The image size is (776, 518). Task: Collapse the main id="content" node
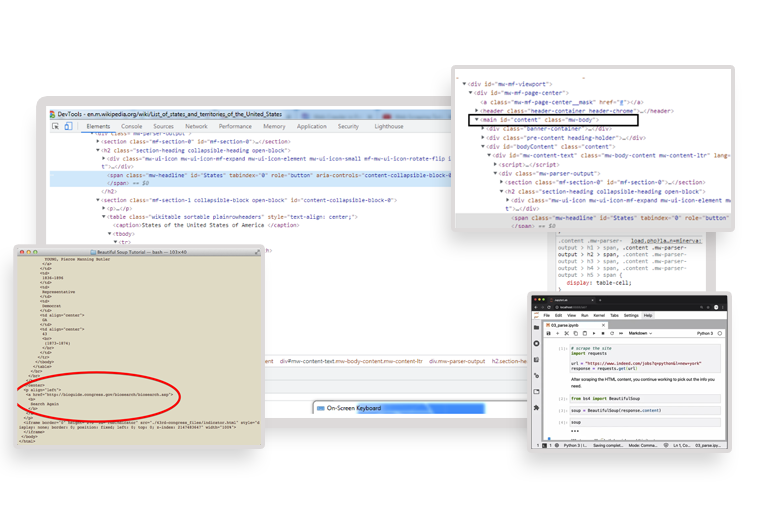[x=476, y=119]
